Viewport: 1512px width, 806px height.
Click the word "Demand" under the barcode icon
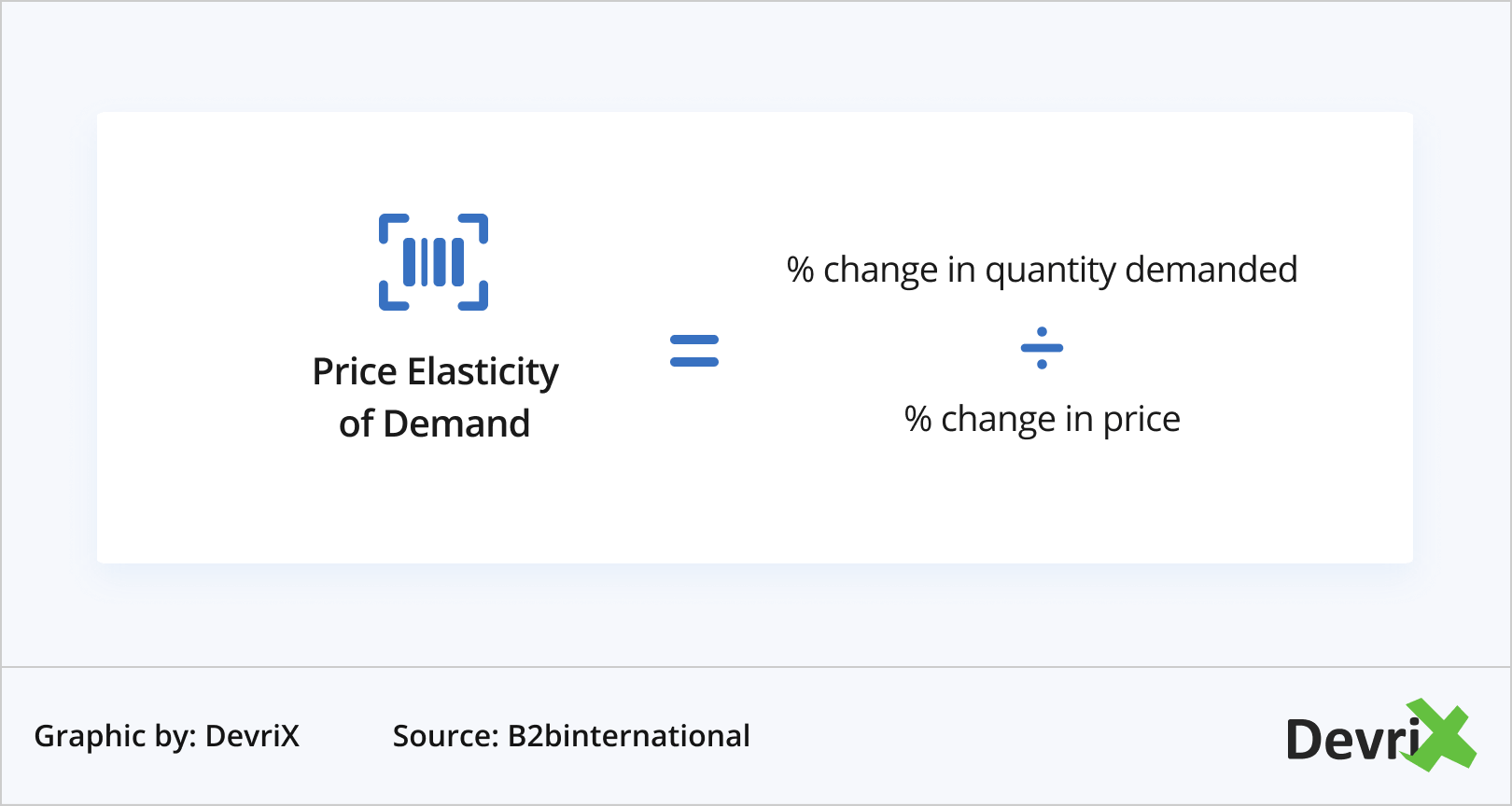tap(456, 424)
